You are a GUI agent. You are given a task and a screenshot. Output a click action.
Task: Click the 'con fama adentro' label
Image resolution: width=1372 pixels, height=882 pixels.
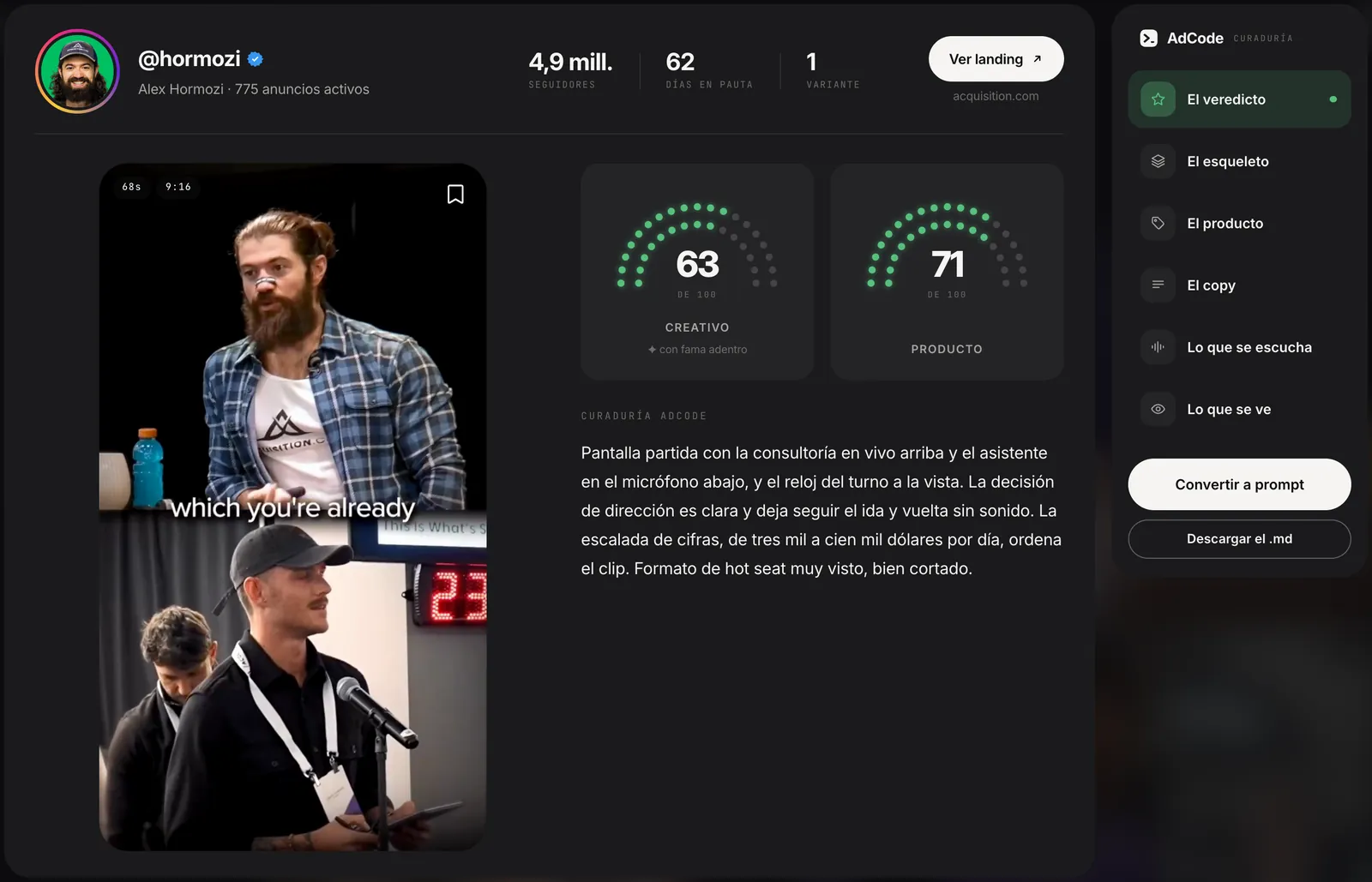point(697,350)
